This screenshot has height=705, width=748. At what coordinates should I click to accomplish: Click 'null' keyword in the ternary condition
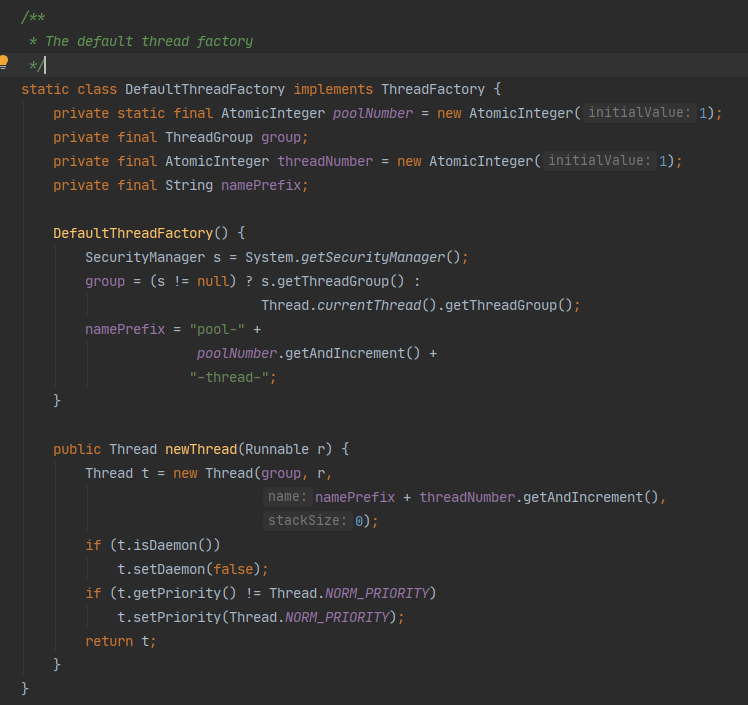(213, 281)
